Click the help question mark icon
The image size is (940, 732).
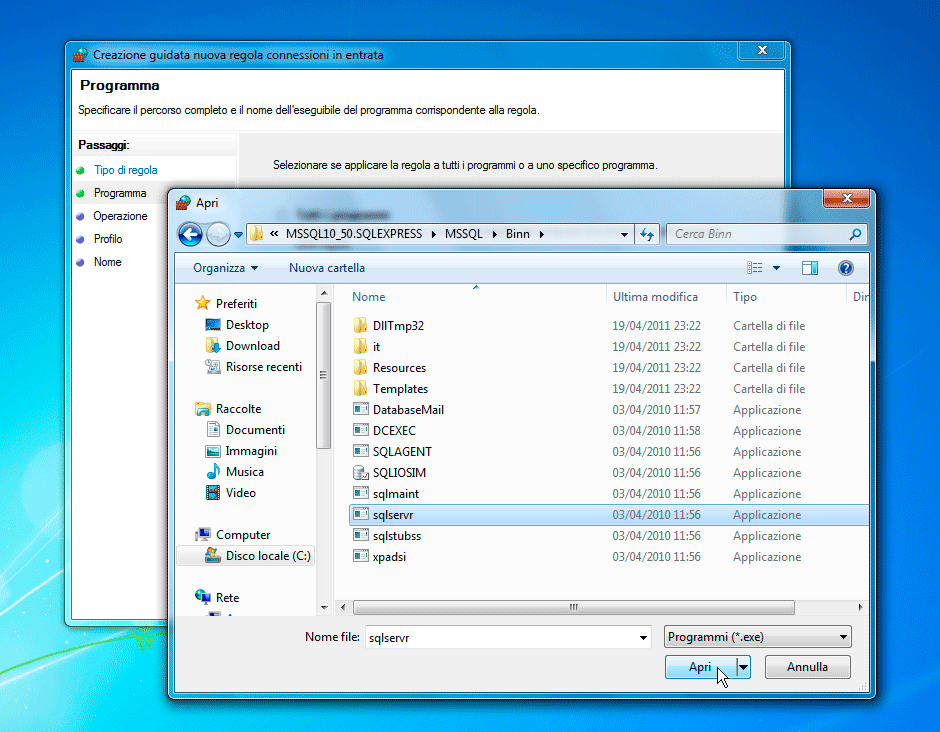click(x=846, y=268)
